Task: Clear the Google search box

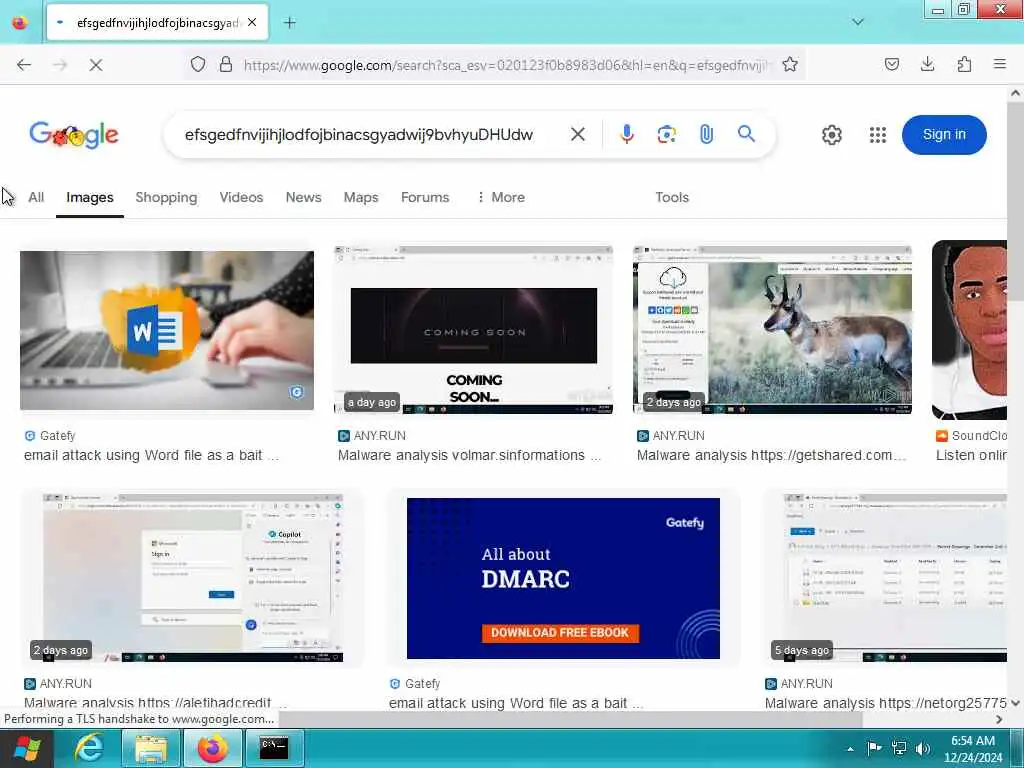Action: pyautogui.click(x=578, y=135)
